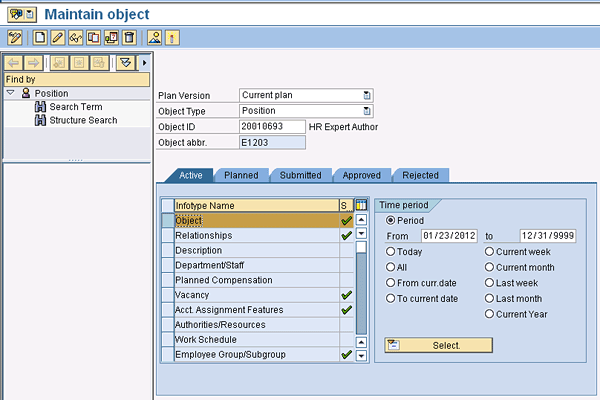600x400 pixels.
Task: Click the Delimit icon next to Copy
Action: tap(111, 38)
